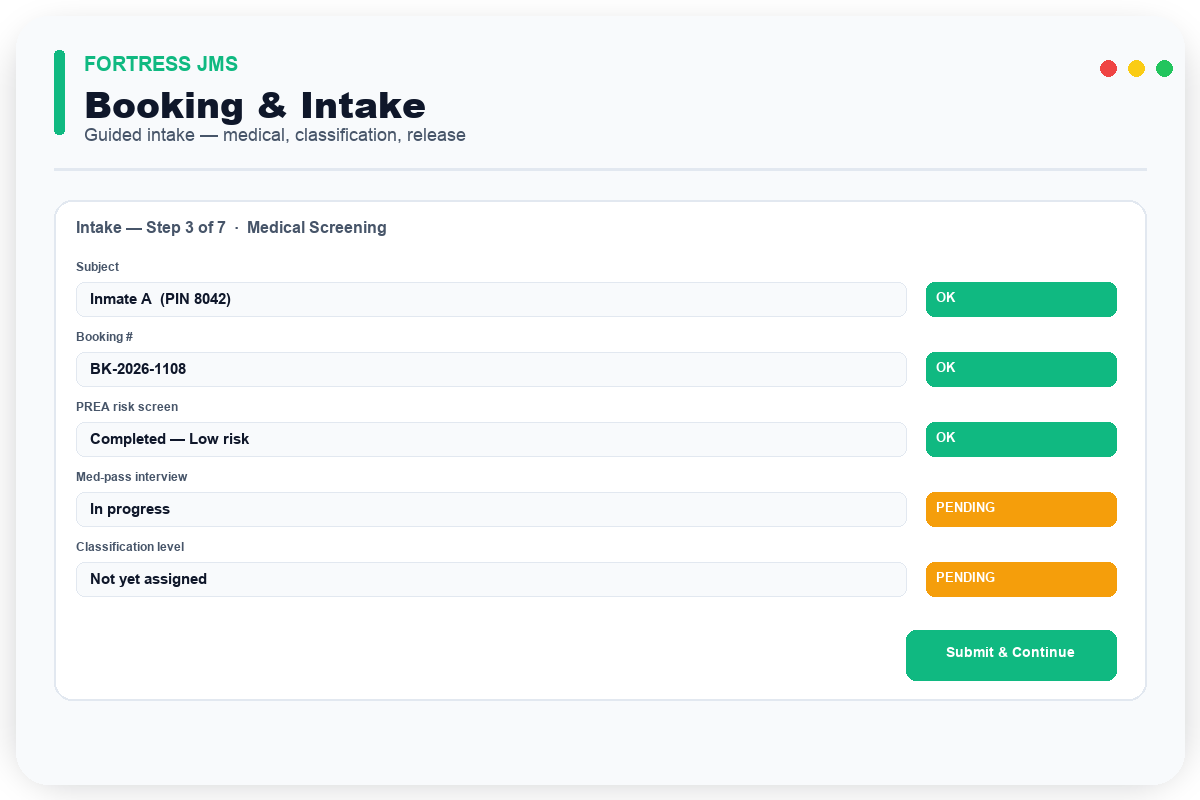Click the Subject field label
1200x800 pixels.
[x=97, y=267]
